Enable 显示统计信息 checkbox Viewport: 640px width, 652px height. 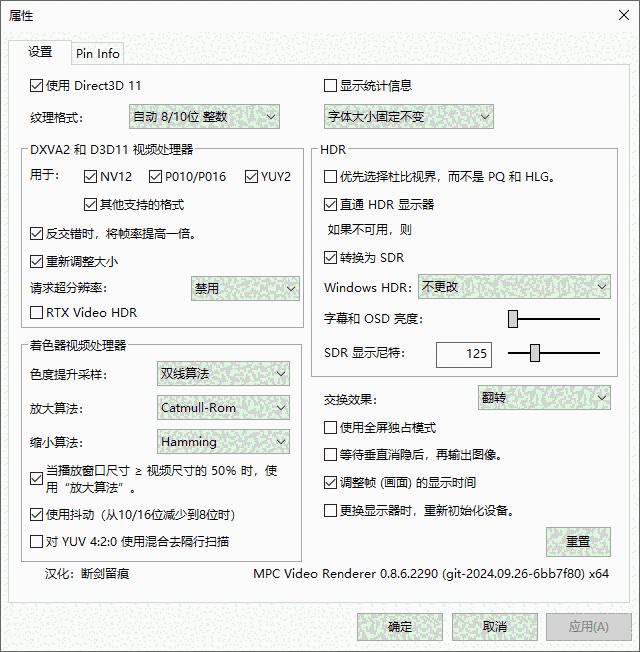point(331,86)
